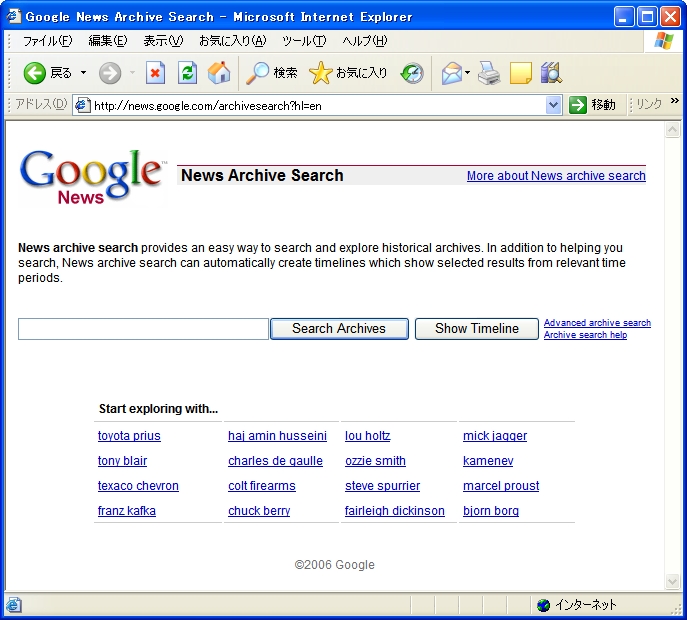Open Favorites star toolbar button
Screen dimensions: 687x620
click(x=348, y=73)
